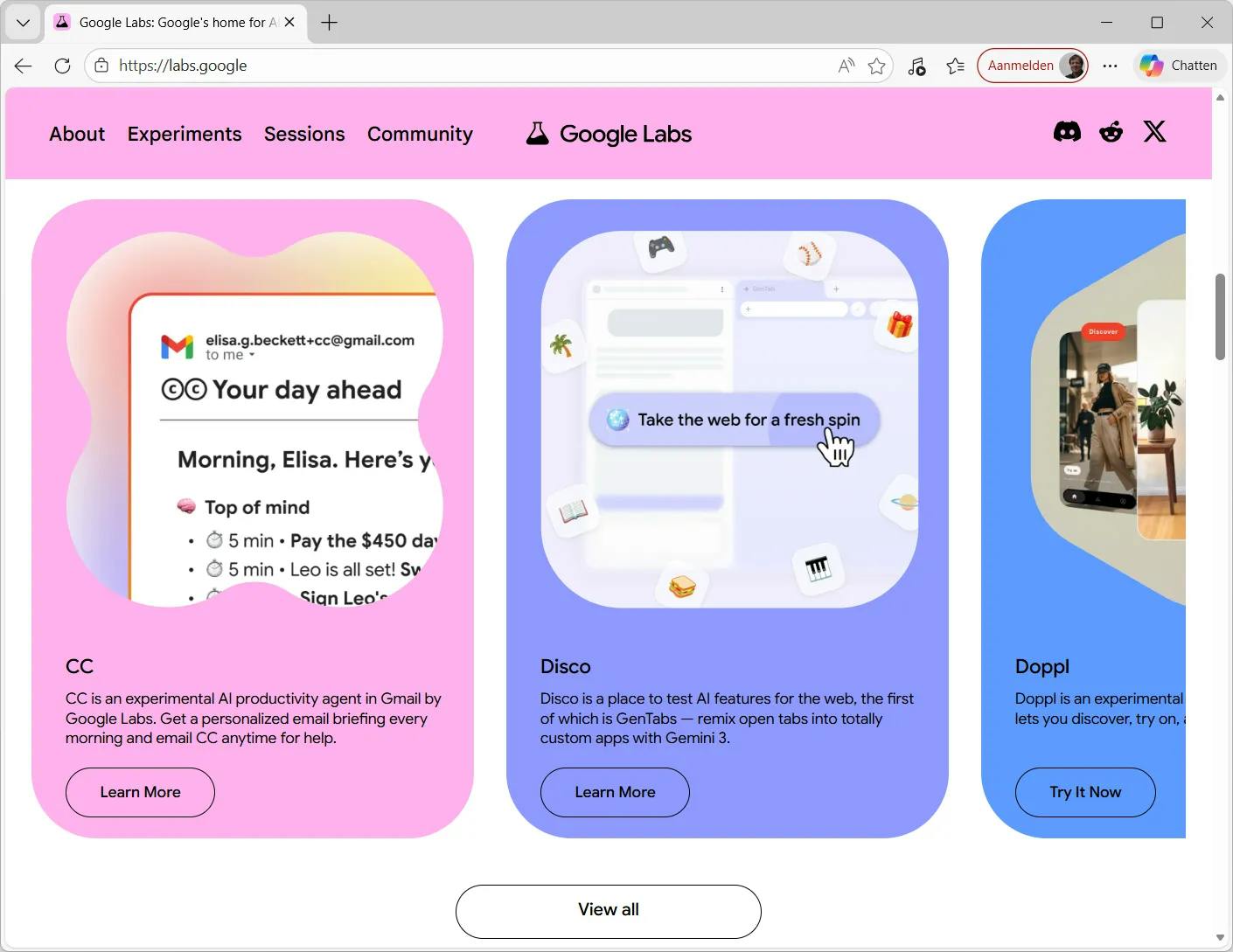Screen dimensions: 1233x952
Task: Click the CC description beginning 'CC is an experimental'
Action: click(x=254, y=718)
